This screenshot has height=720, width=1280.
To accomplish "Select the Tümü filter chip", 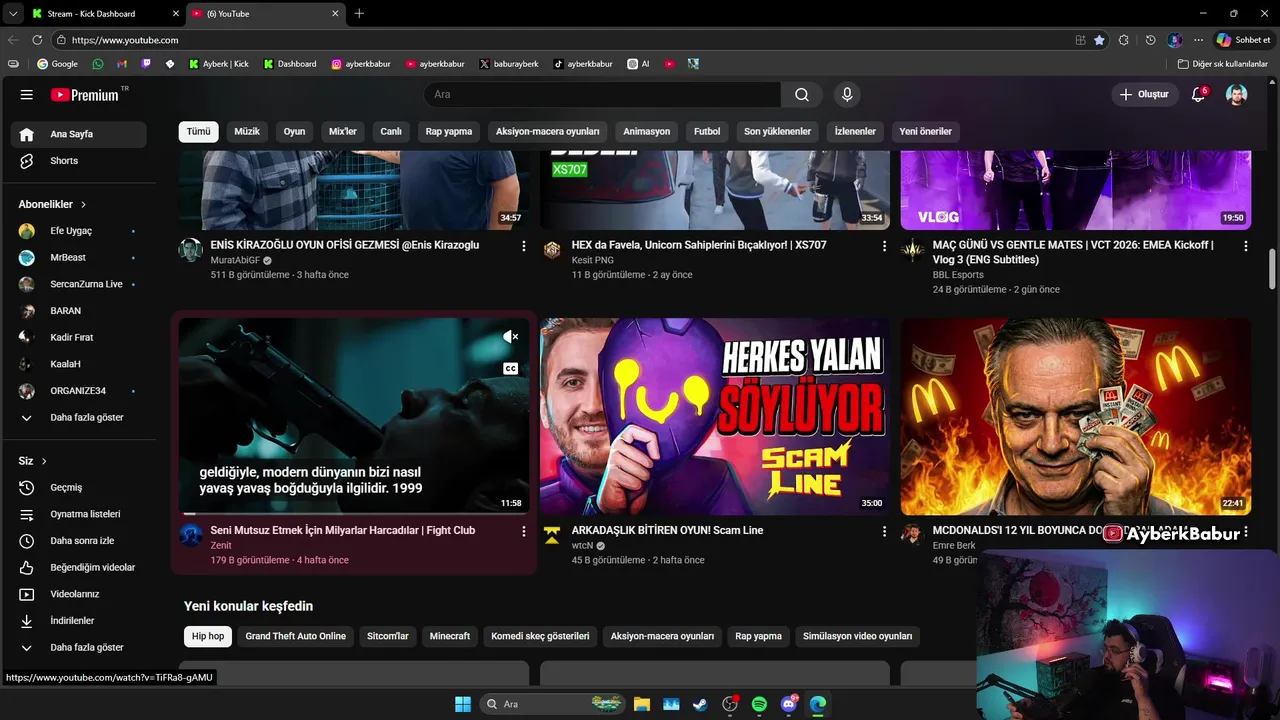I will (199, 132).
